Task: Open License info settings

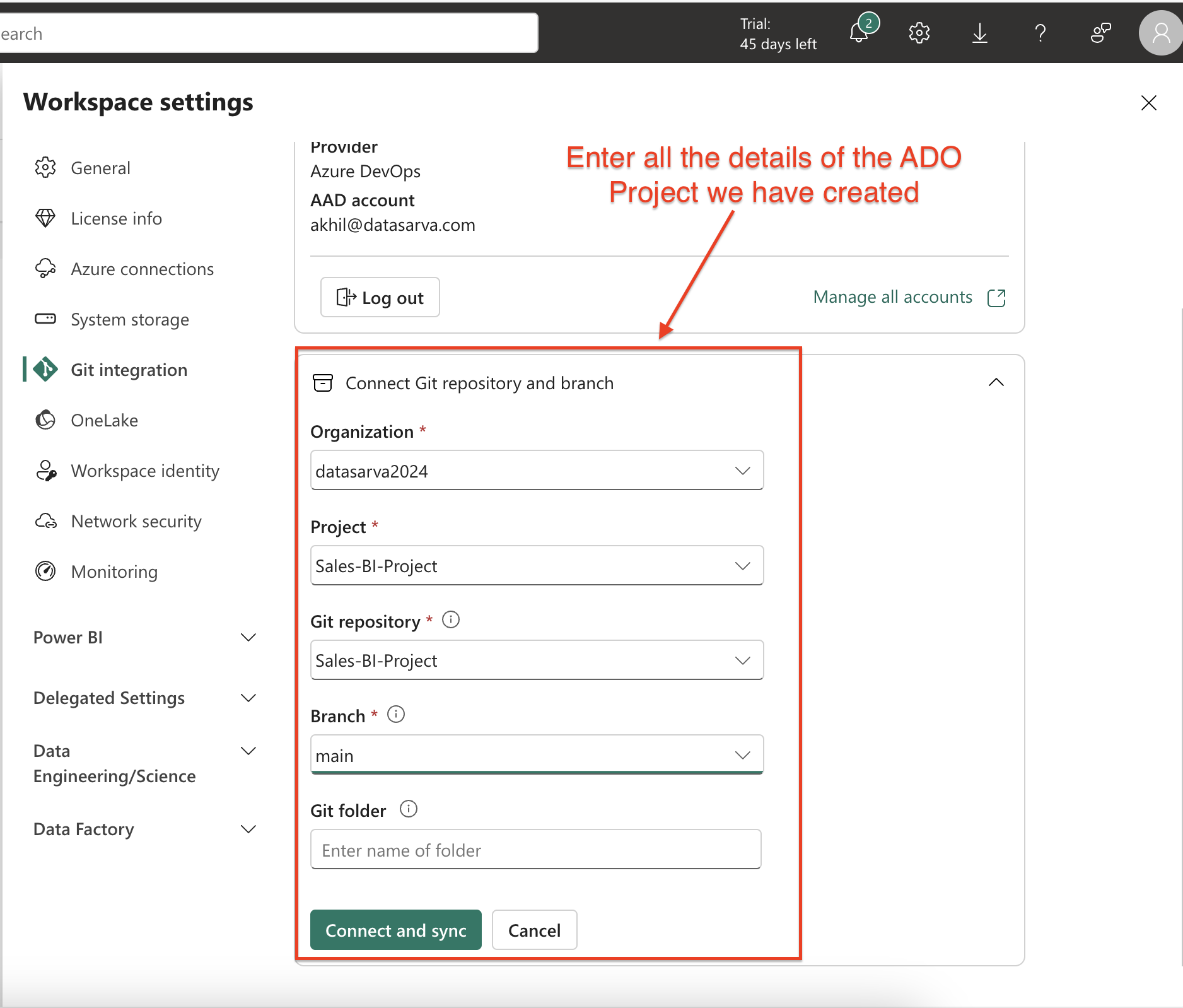Action: point(117,218)
